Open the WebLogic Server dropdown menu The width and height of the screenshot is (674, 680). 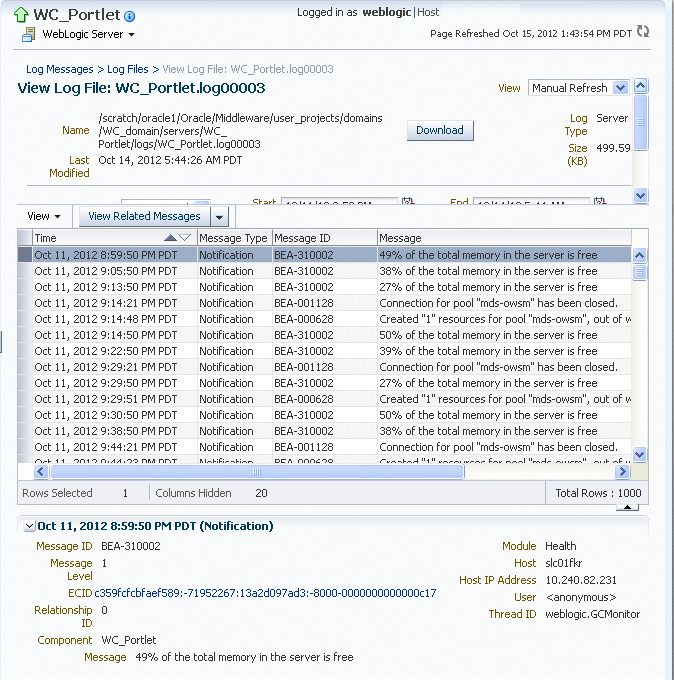point(88,34)
